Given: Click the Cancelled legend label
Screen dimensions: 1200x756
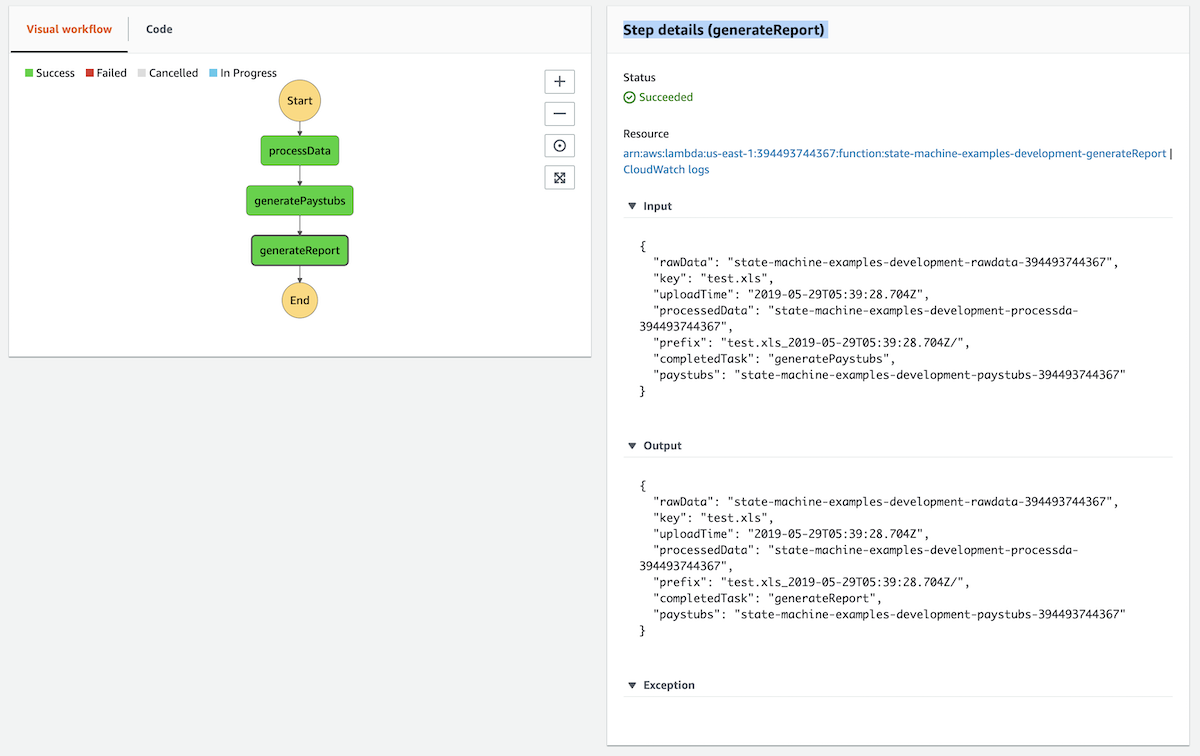Looking at the screenshot, I should [x=173, y=73].
